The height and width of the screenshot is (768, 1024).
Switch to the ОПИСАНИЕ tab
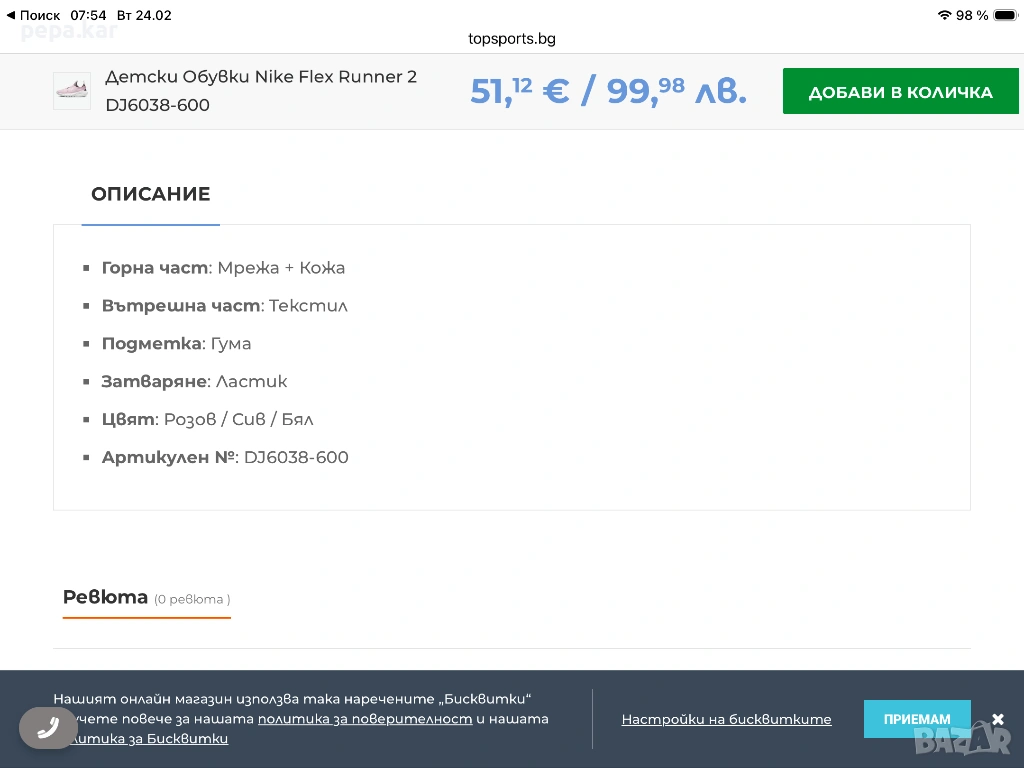[x=151, y=194]
